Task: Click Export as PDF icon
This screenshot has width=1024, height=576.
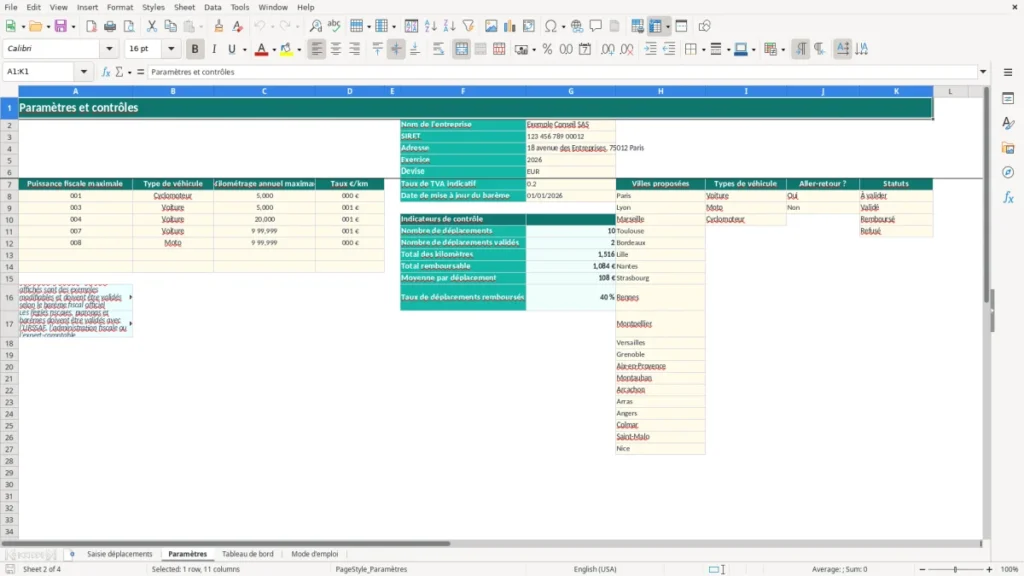Action: (x=91, y=26)
